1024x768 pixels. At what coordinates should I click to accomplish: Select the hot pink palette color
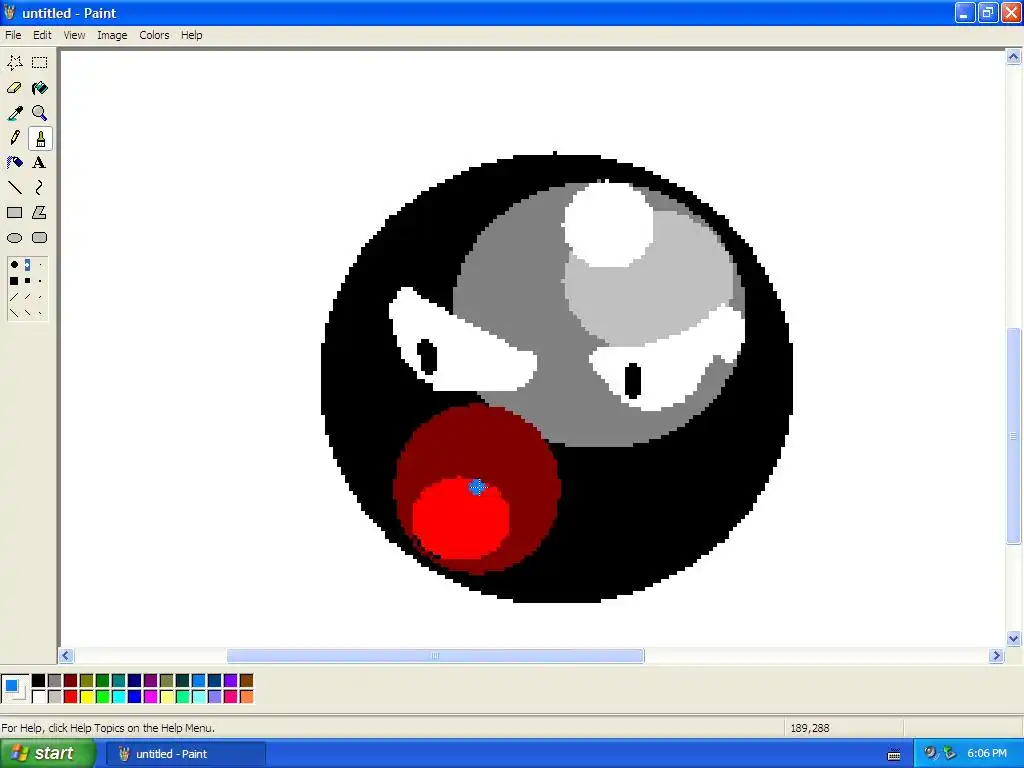pos(231,697)
